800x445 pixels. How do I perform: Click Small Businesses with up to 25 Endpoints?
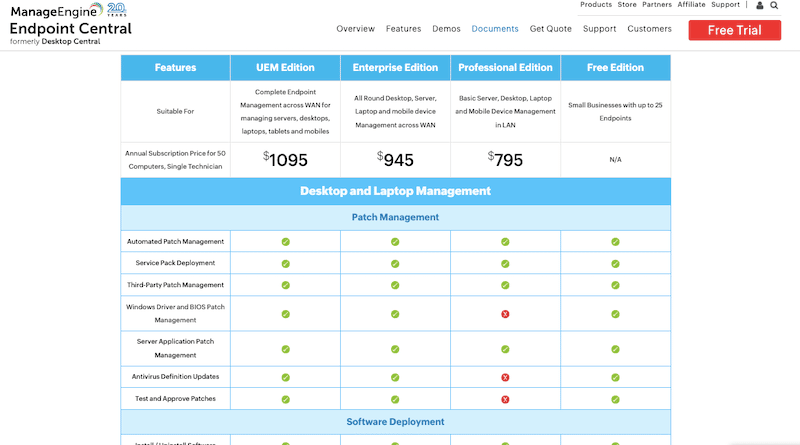click(x=615, y=111)
